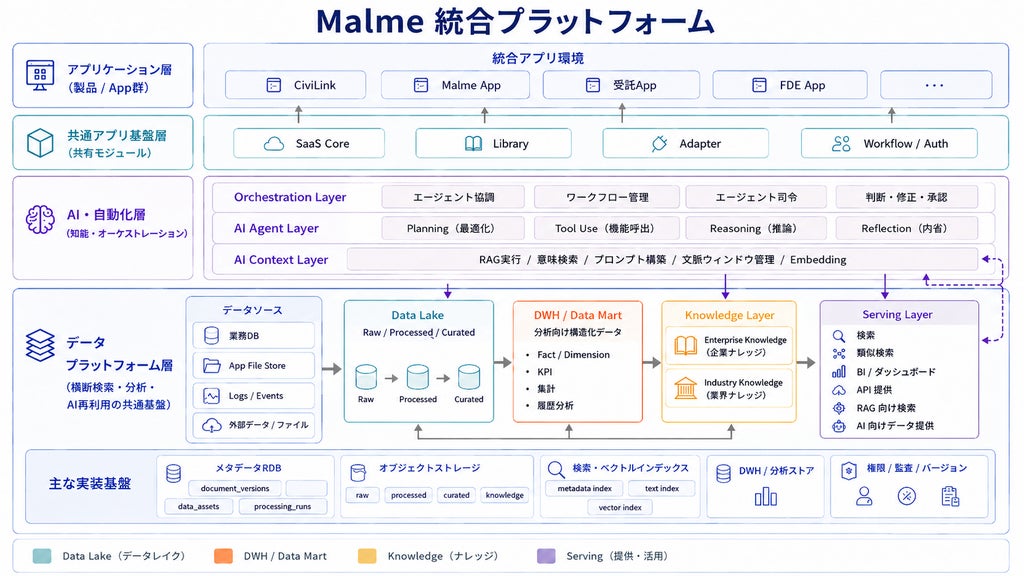Select the FDE App box
Screen dimensions: 1024x576
pos(790,86)
